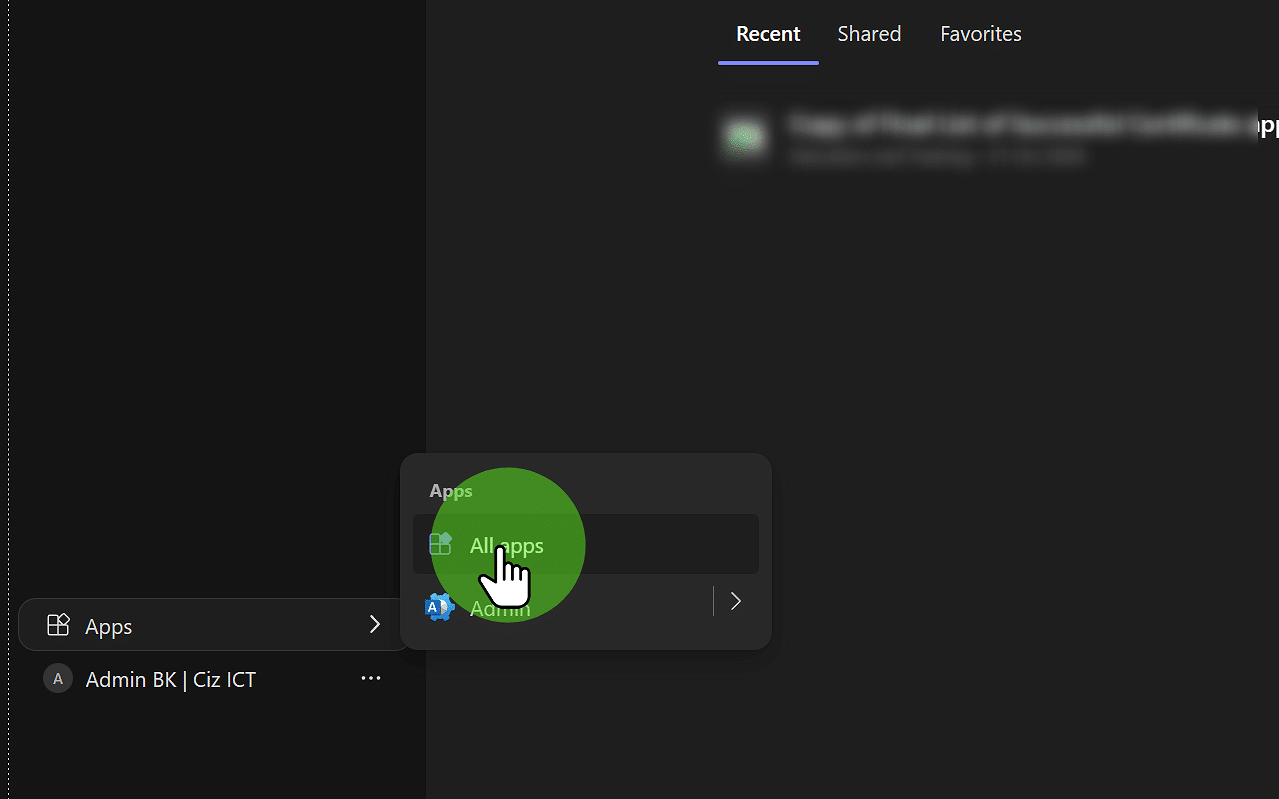Open more options for Admin BK | Ciz ICT
The height and width of the screenshot is (799, 1279).
(x=371, y=678)
